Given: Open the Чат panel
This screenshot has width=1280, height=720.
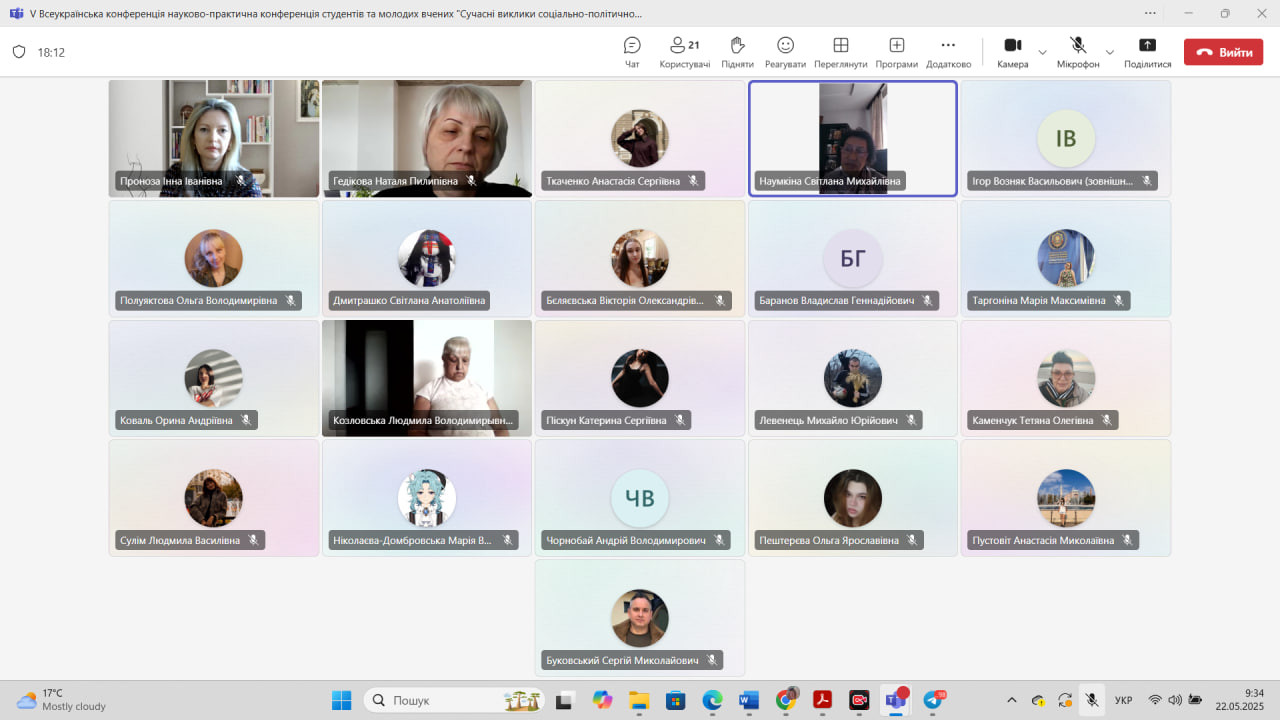Looking at the screenshot, I should point(632,52).
